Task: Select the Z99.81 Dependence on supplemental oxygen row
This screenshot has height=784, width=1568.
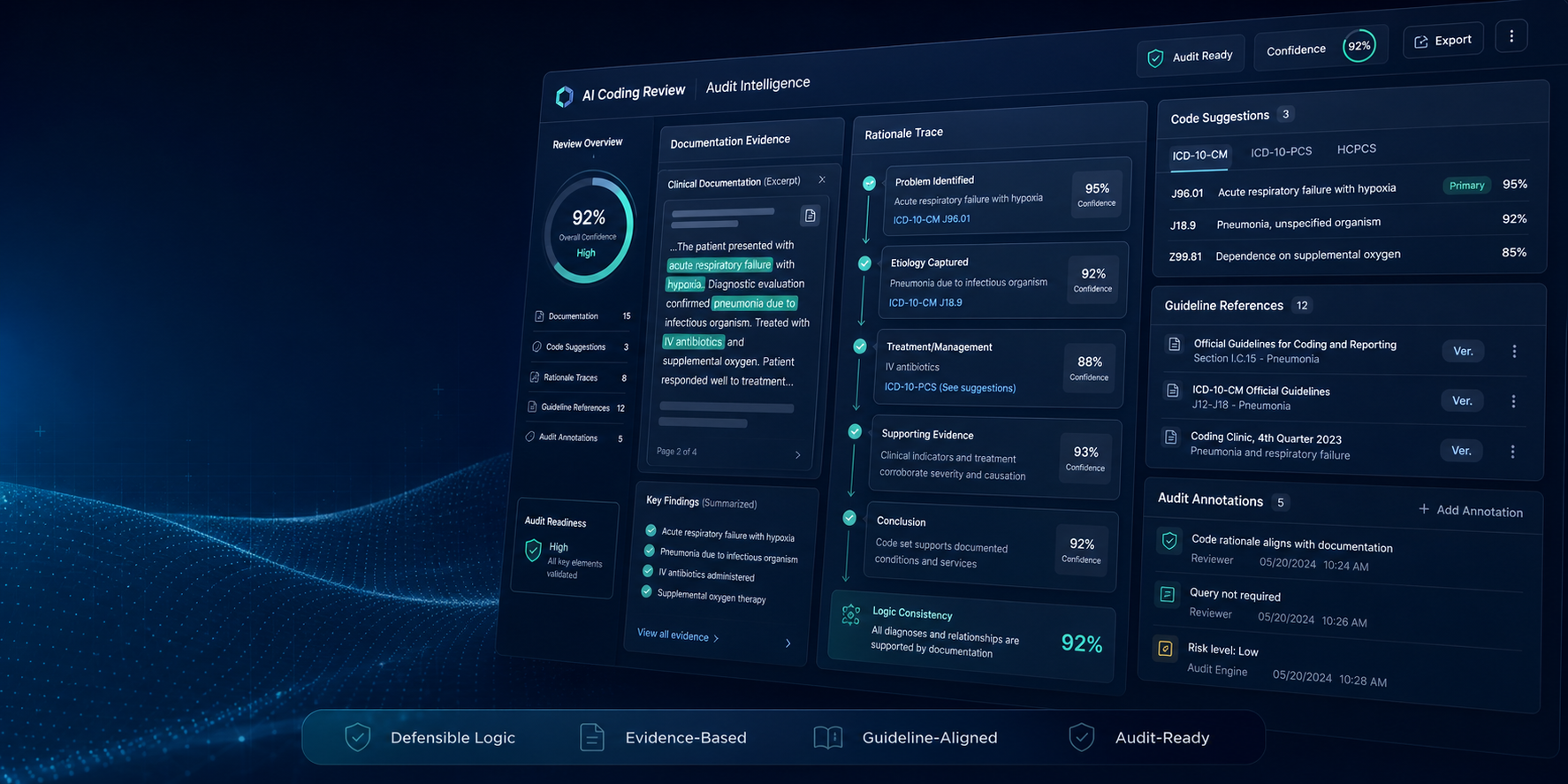Action: [x=1347, y=255]
